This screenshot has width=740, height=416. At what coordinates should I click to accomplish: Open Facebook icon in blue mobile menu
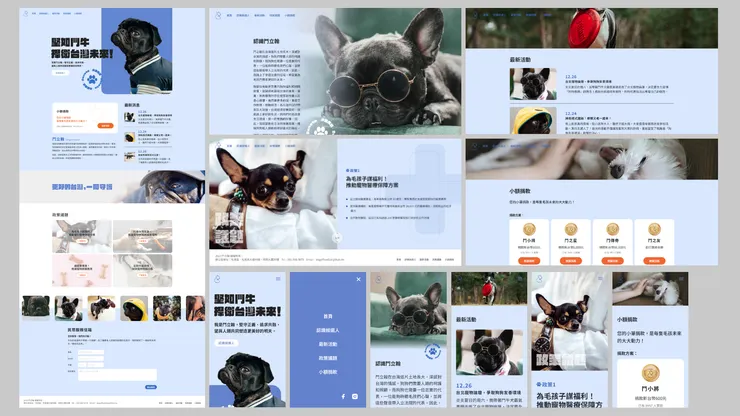click(x=343, y=397)
